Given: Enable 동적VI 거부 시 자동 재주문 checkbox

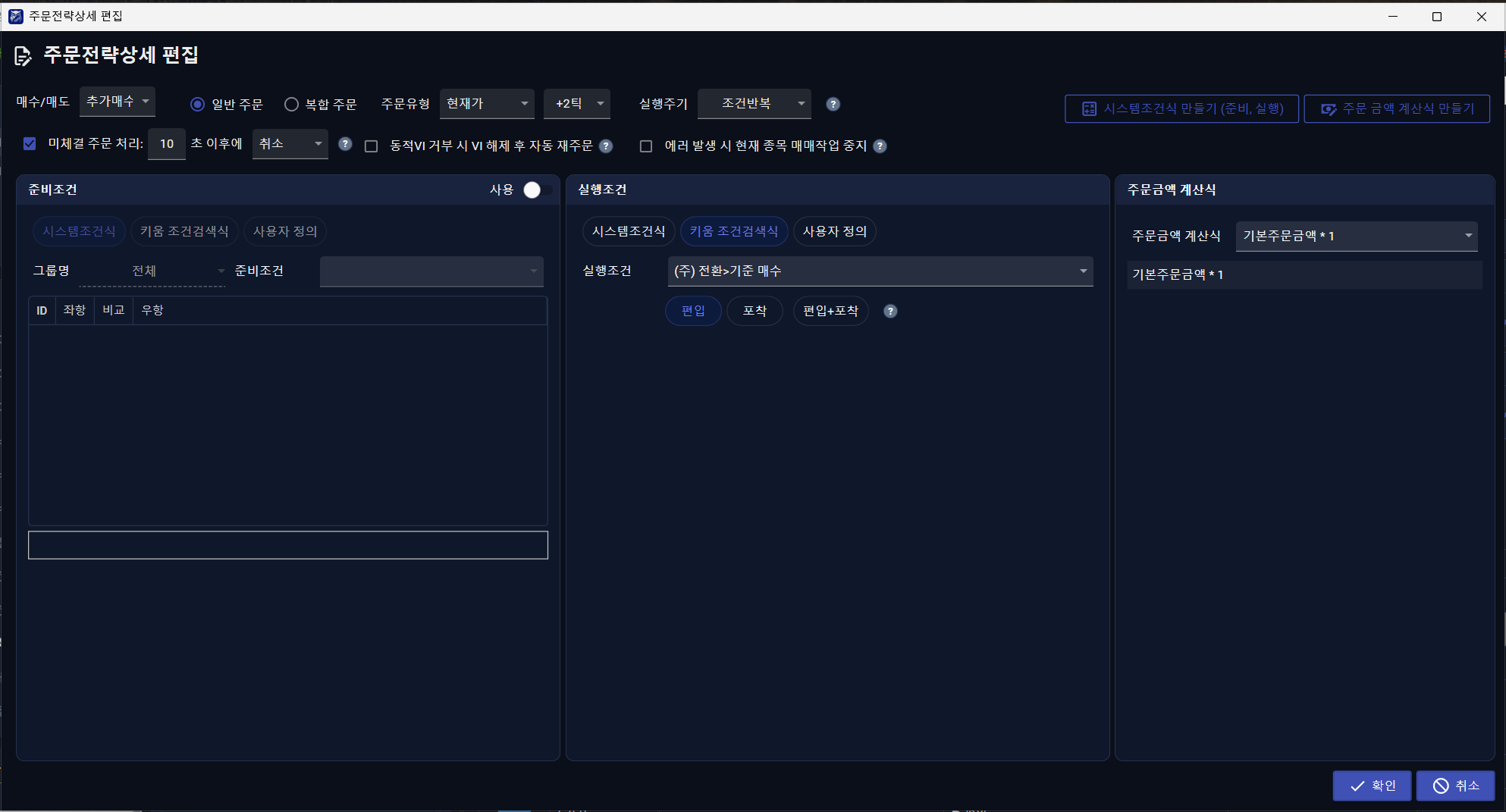Looking at the screenshot, I should [x=371, y=146].
